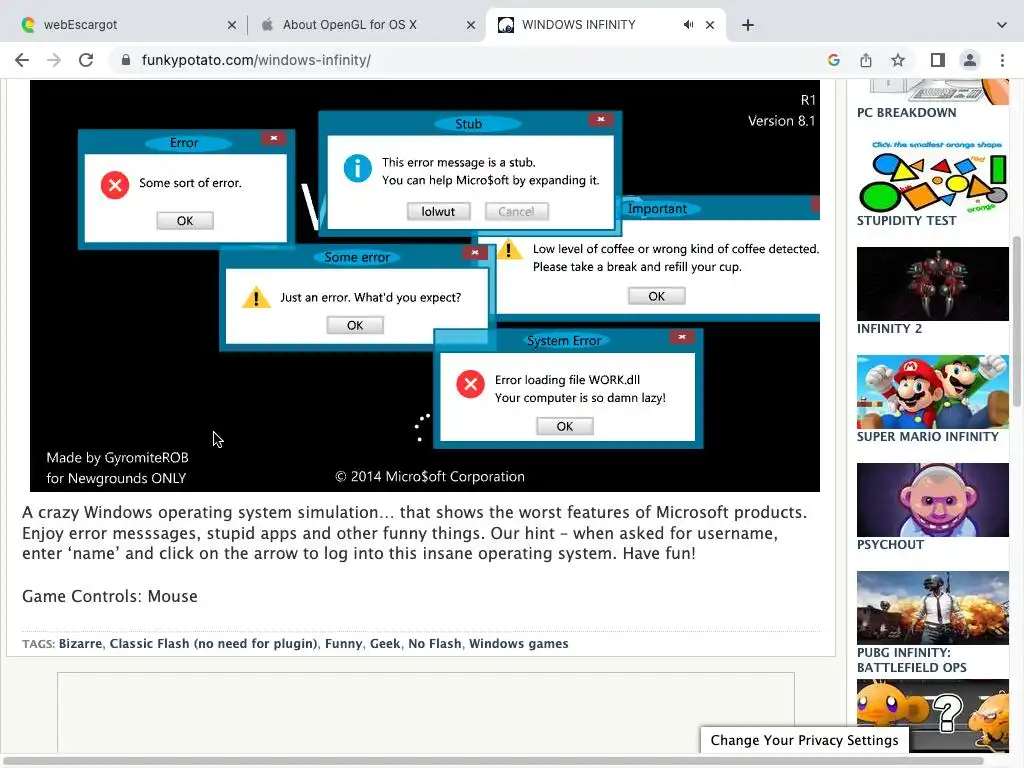Open Classic Flash (no need for plugin) tag
Image resolution: width=1024 pixels, height=768 pixels.
coord(214,644)
